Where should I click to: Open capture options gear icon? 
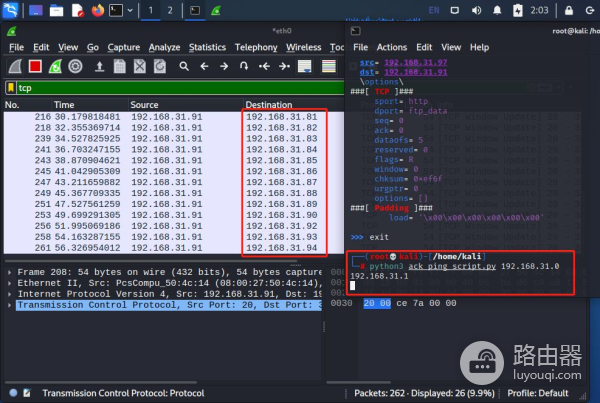coord(75,67)
